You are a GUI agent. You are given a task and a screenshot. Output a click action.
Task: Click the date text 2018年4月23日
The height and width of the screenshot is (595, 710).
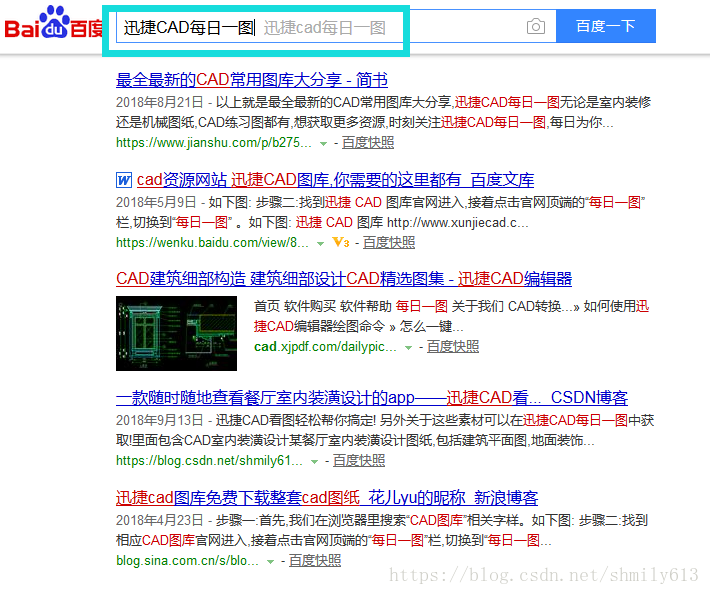click(159, 520)
